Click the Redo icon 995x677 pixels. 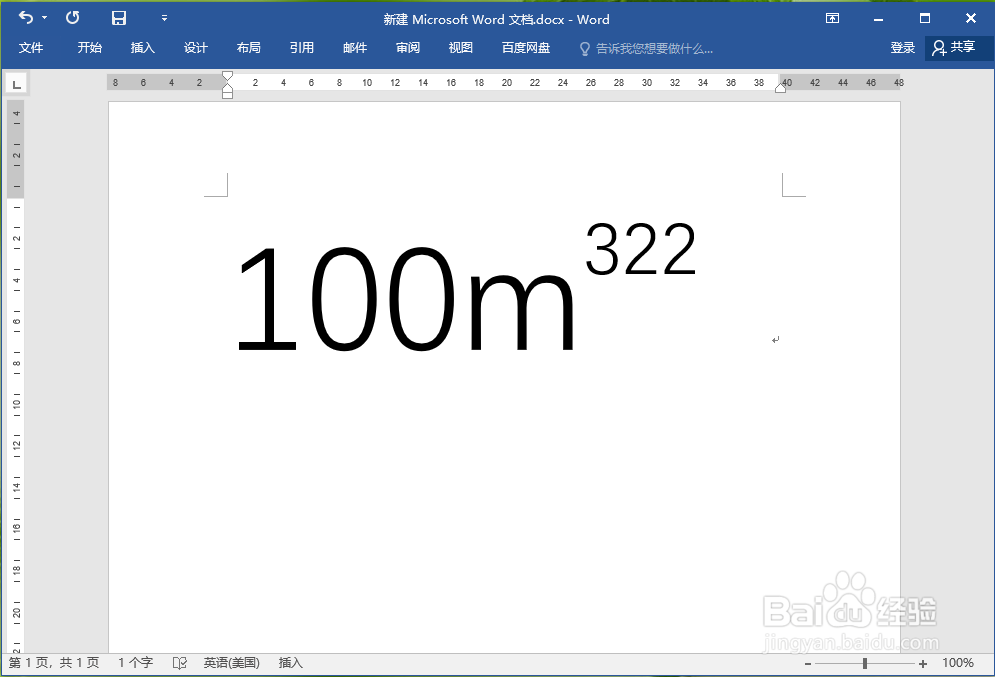[71, 18]
